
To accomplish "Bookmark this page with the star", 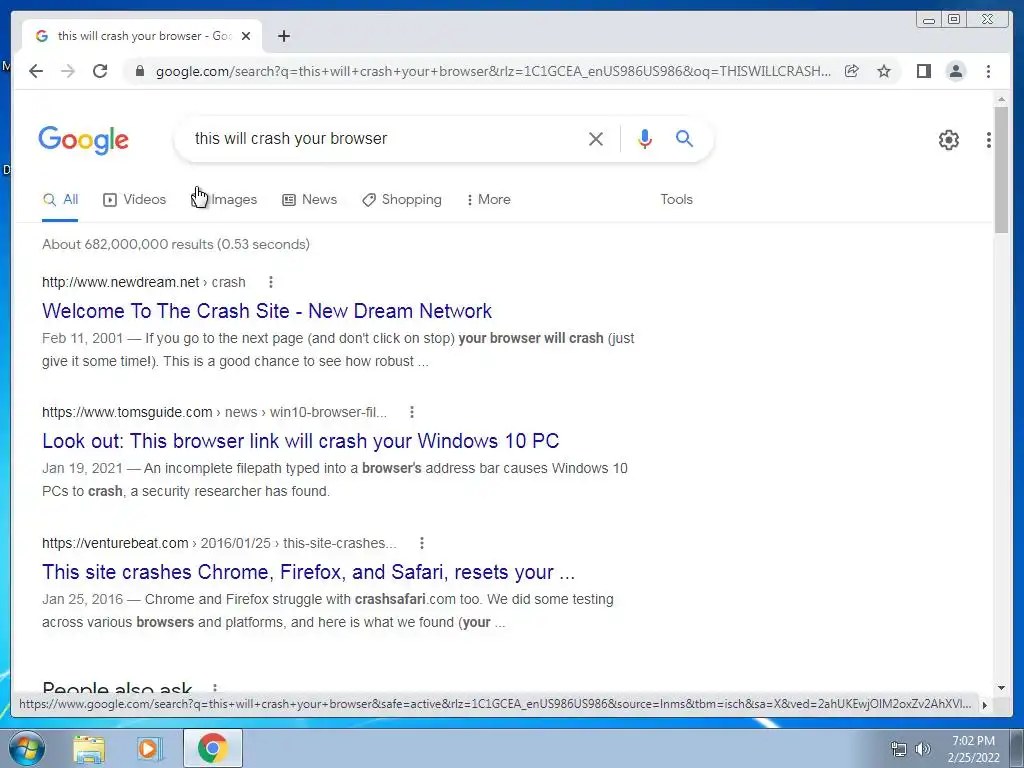I will pos(884,71).
